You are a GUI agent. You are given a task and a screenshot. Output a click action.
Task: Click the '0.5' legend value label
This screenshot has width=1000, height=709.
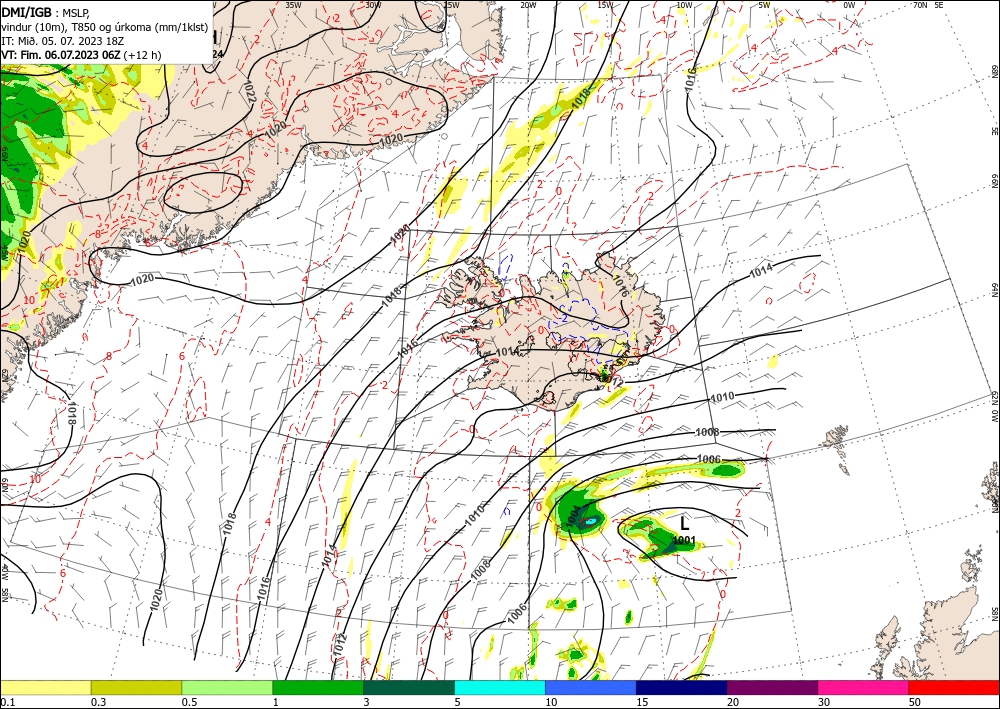pos(189,702)
